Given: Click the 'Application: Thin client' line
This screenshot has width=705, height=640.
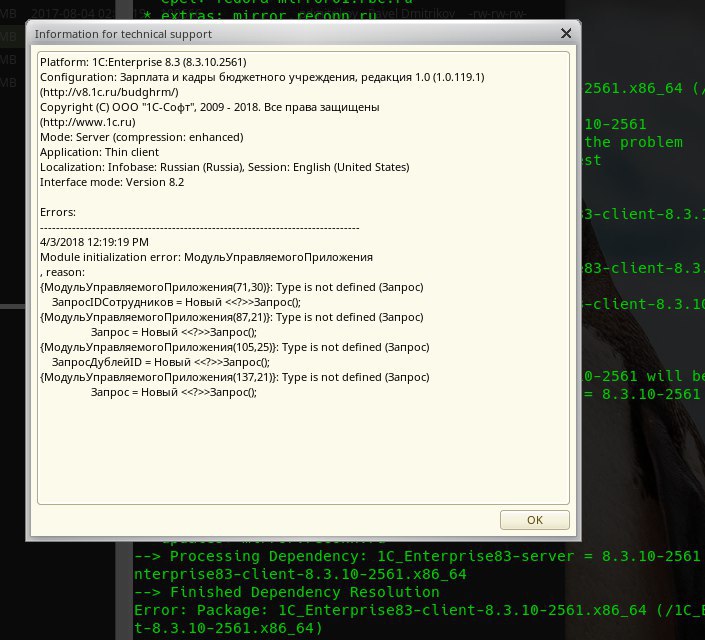Looking at the screenshot, I should coord(99,152).
